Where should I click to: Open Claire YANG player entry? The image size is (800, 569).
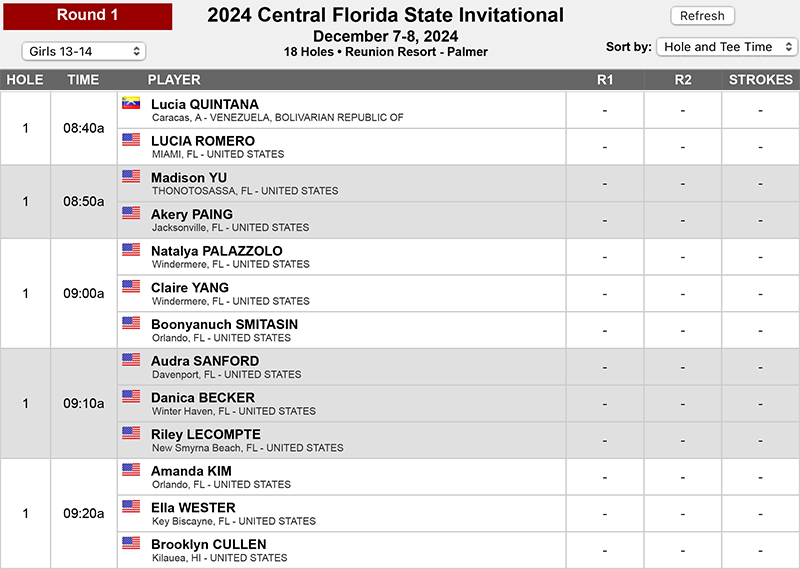[x=342, y=294]
